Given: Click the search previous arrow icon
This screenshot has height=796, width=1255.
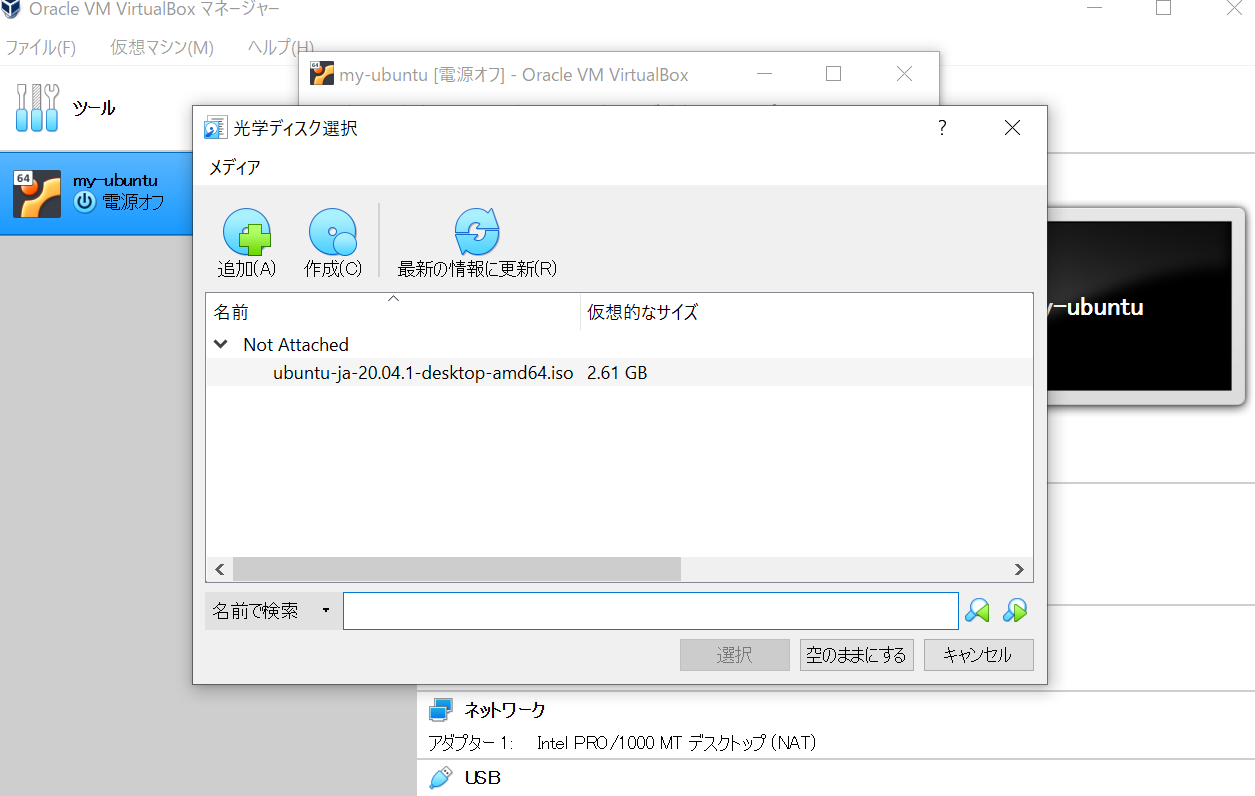Looking at the screenshot, I should click(977, 611).
